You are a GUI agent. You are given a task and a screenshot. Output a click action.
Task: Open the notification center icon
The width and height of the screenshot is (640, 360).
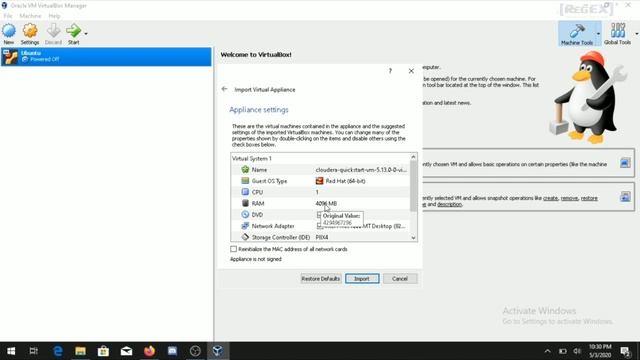(x=625, y=351)
